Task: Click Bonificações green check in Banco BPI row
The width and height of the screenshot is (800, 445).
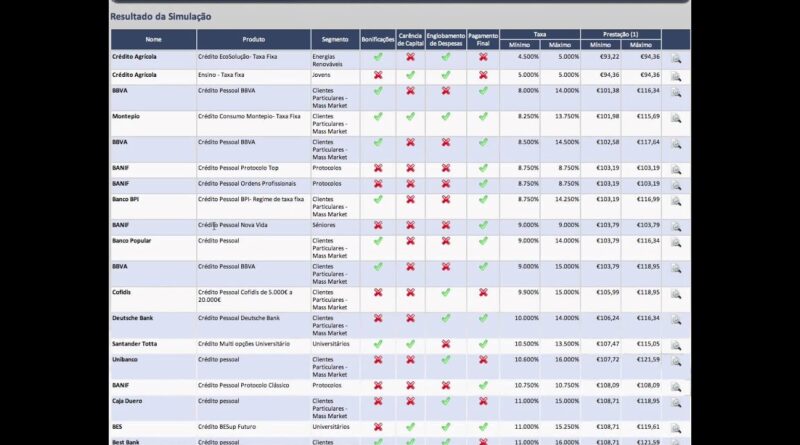Action: [x=378, y=200]
